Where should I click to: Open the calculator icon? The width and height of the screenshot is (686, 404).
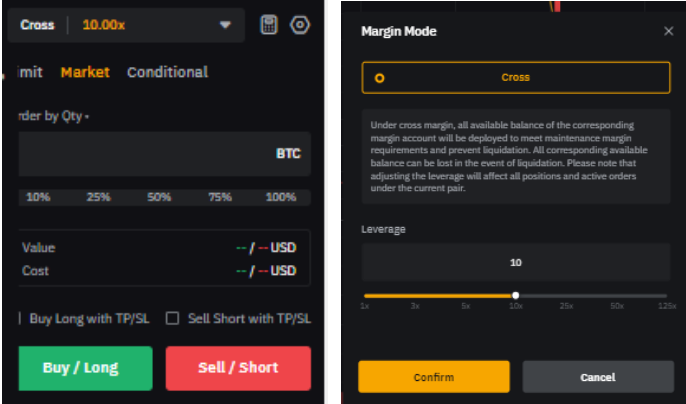click(x=268, y=24)
